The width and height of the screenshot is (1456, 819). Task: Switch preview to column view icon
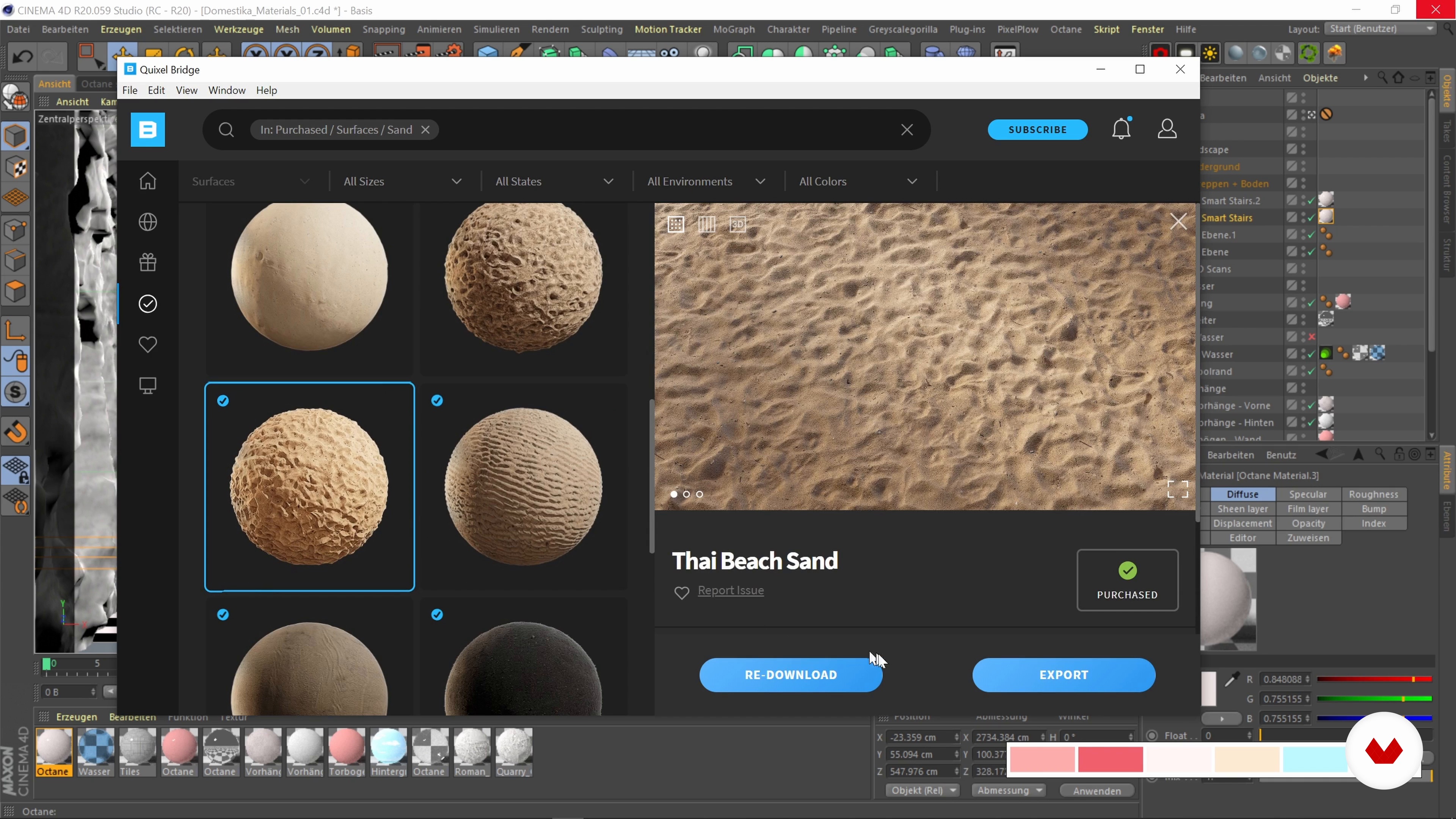[706, 224]
